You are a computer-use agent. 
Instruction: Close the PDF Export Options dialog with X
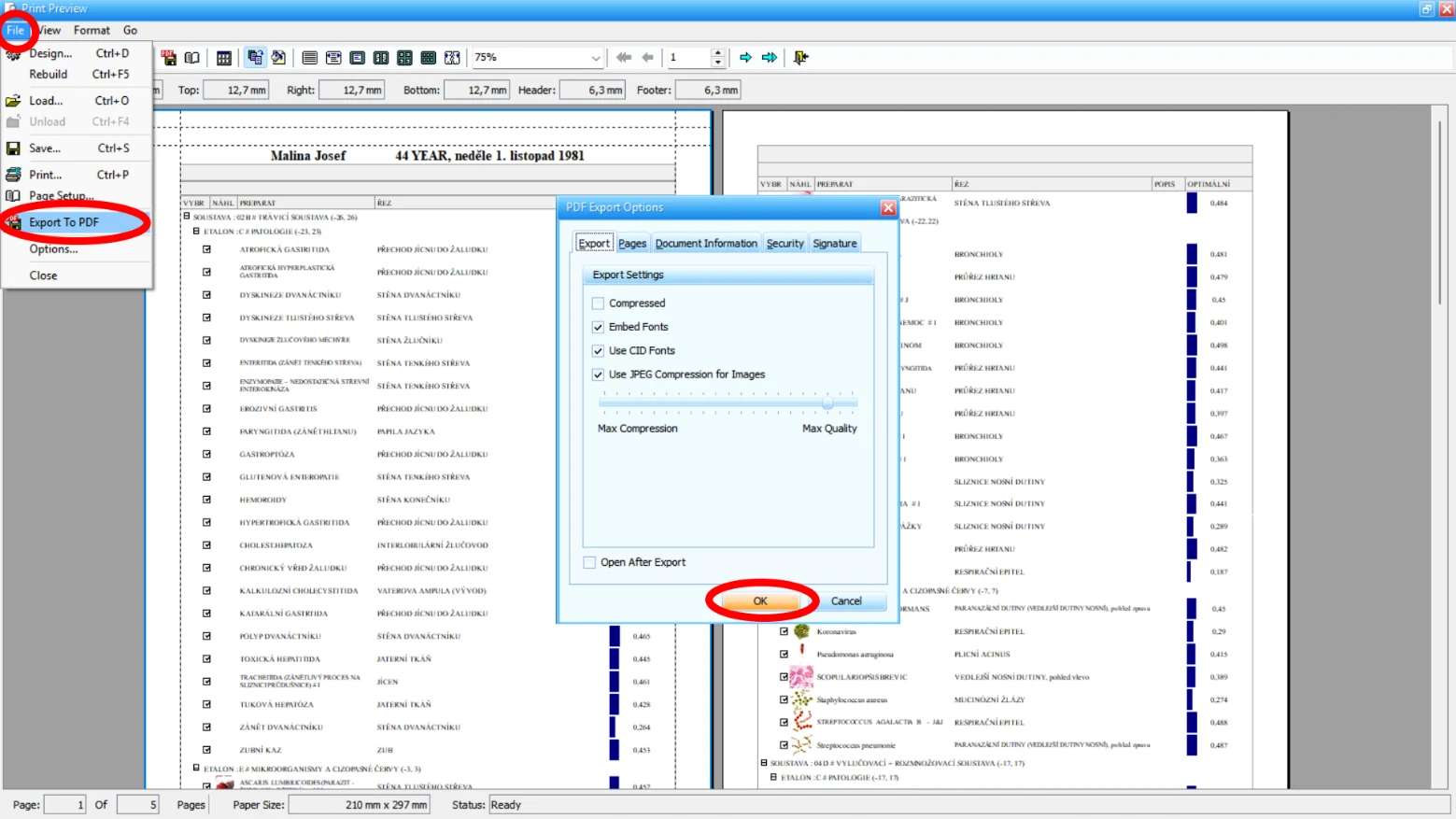coord(888,207)
